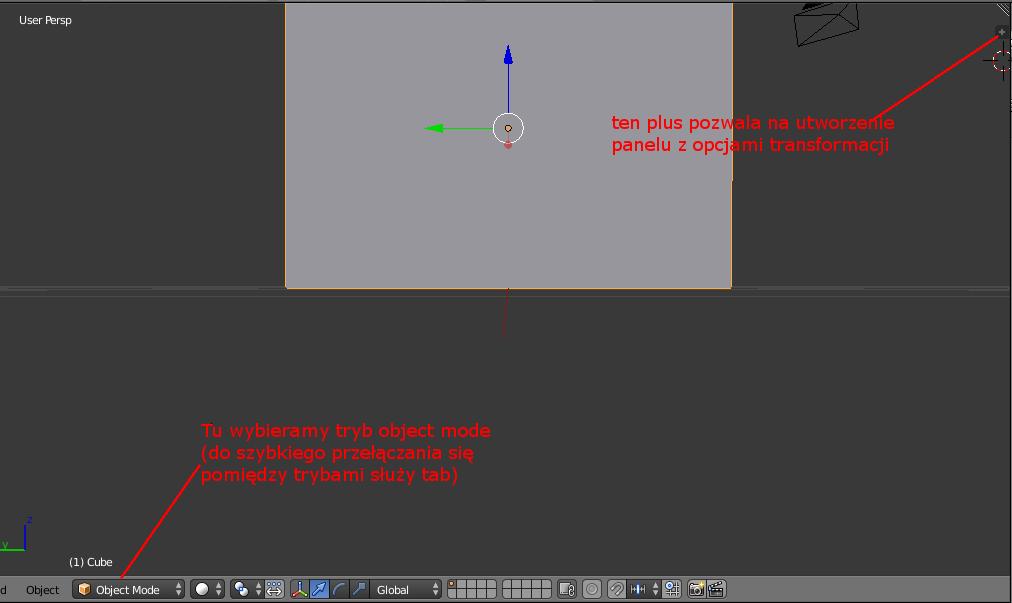
Task: Click the area split corner widget at top right
Action: (x=1004, y=10)
